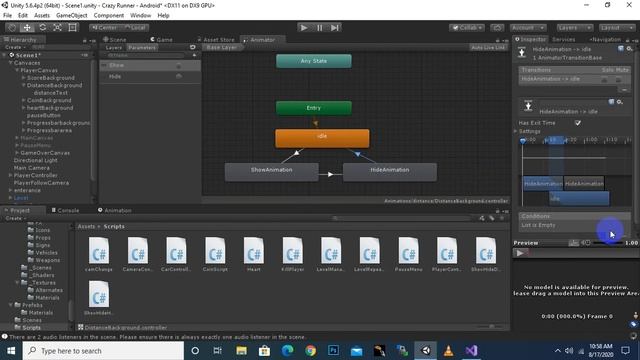This screenshot has height=360, width=640.
Task: Open the Scripts folder in Project tree
Action: [31, 327]
